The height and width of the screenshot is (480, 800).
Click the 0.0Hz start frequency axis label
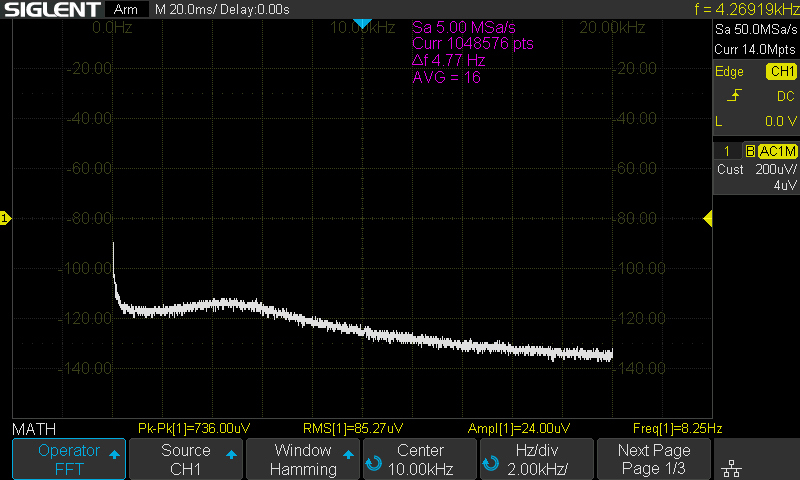[112, 28]
